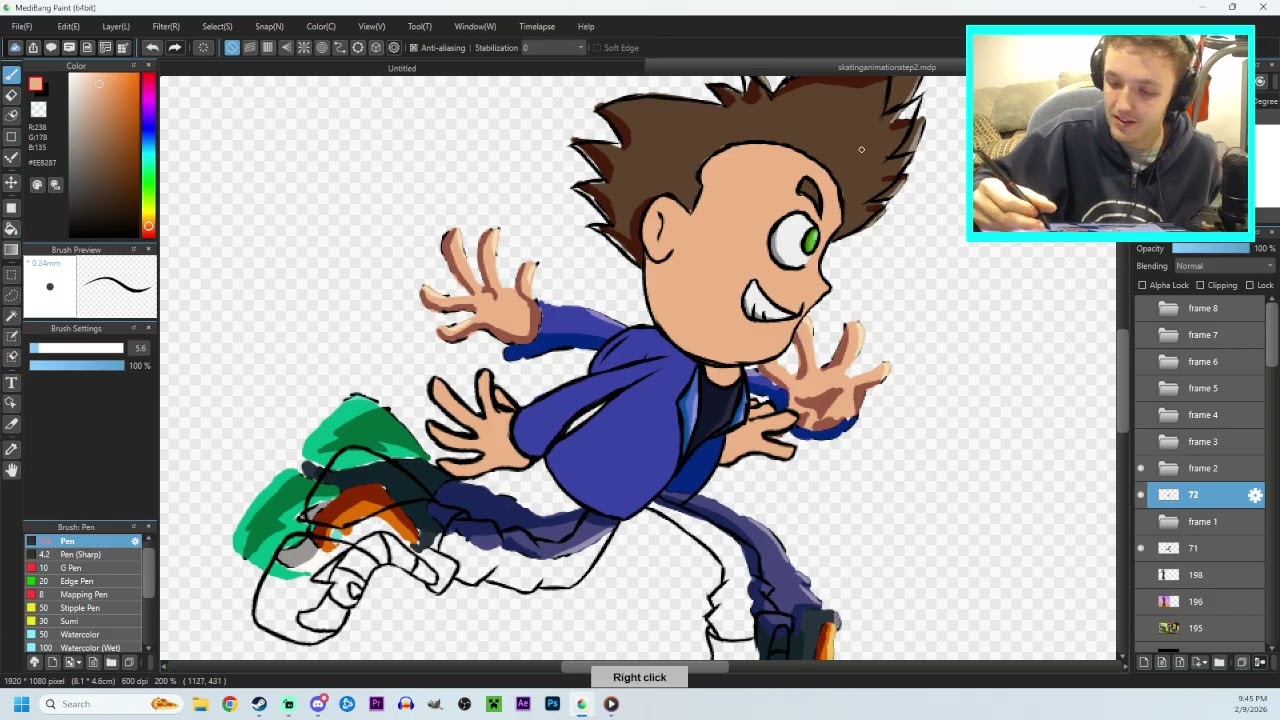Select the Brush tool in left toolbar
1280x720 pixels.
tap(12, 75)
